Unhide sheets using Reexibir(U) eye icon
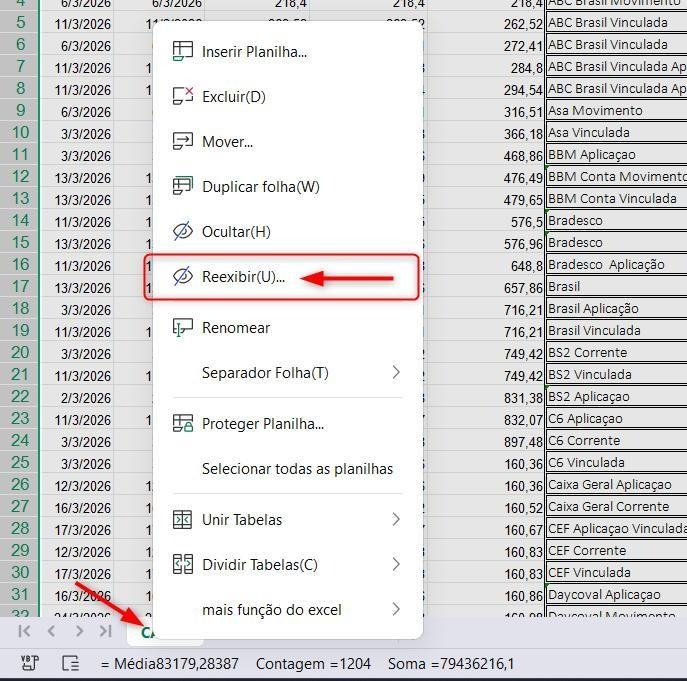Screen dimensions: 687x681 [183, 277]
